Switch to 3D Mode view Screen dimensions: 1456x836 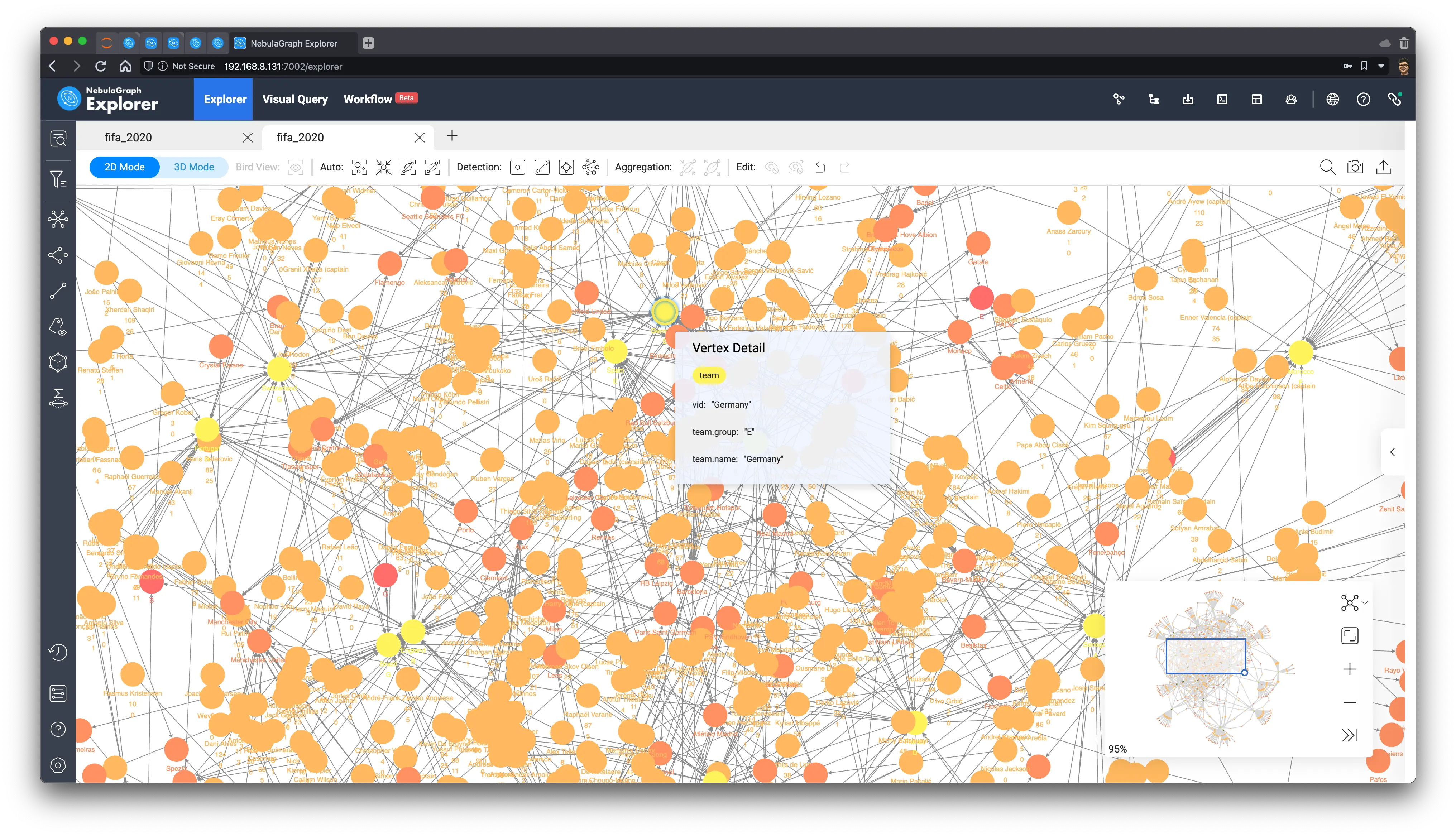[193, 167]
